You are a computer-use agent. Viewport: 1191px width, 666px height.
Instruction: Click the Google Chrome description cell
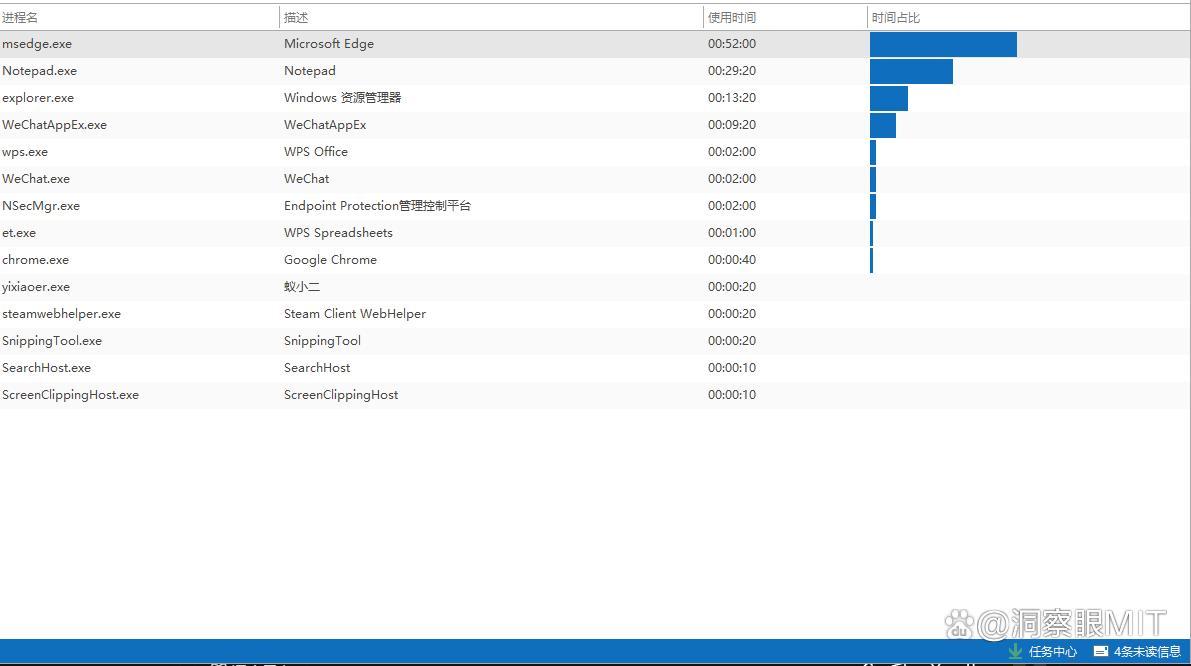click(330, 260)
